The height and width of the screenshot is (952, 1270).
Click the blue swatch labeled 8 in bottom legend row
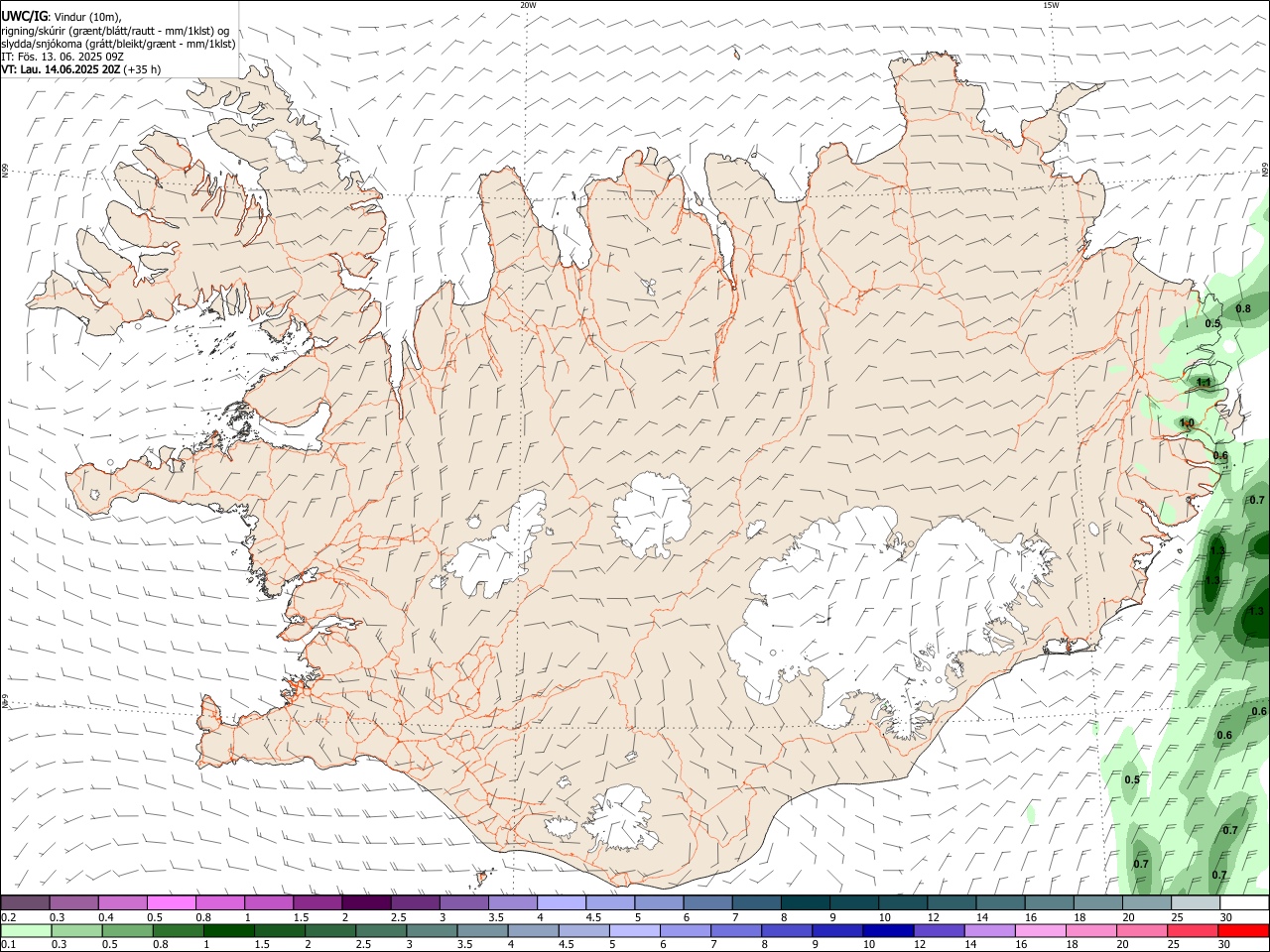point(786,931)
